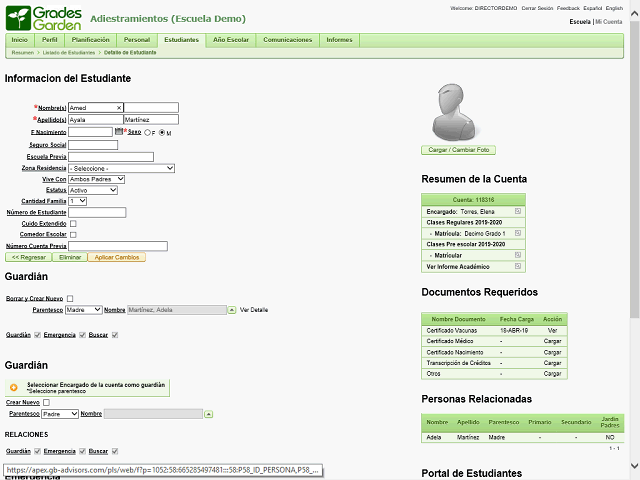Enable the Comedor Escolar checkbox
The width and height of the screenshot is (640, 480).
73,234
